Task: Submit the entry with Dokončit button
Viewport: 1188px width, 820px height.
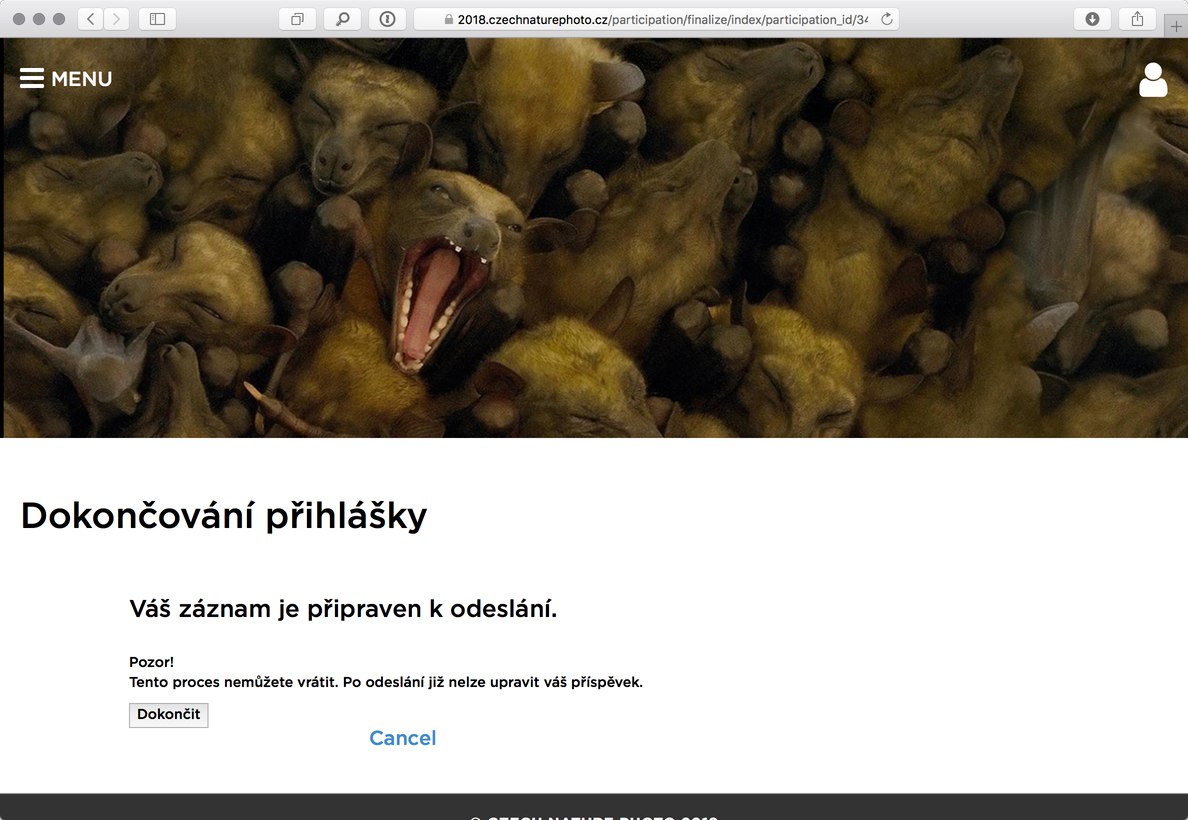Action: [x=168, y=715]
